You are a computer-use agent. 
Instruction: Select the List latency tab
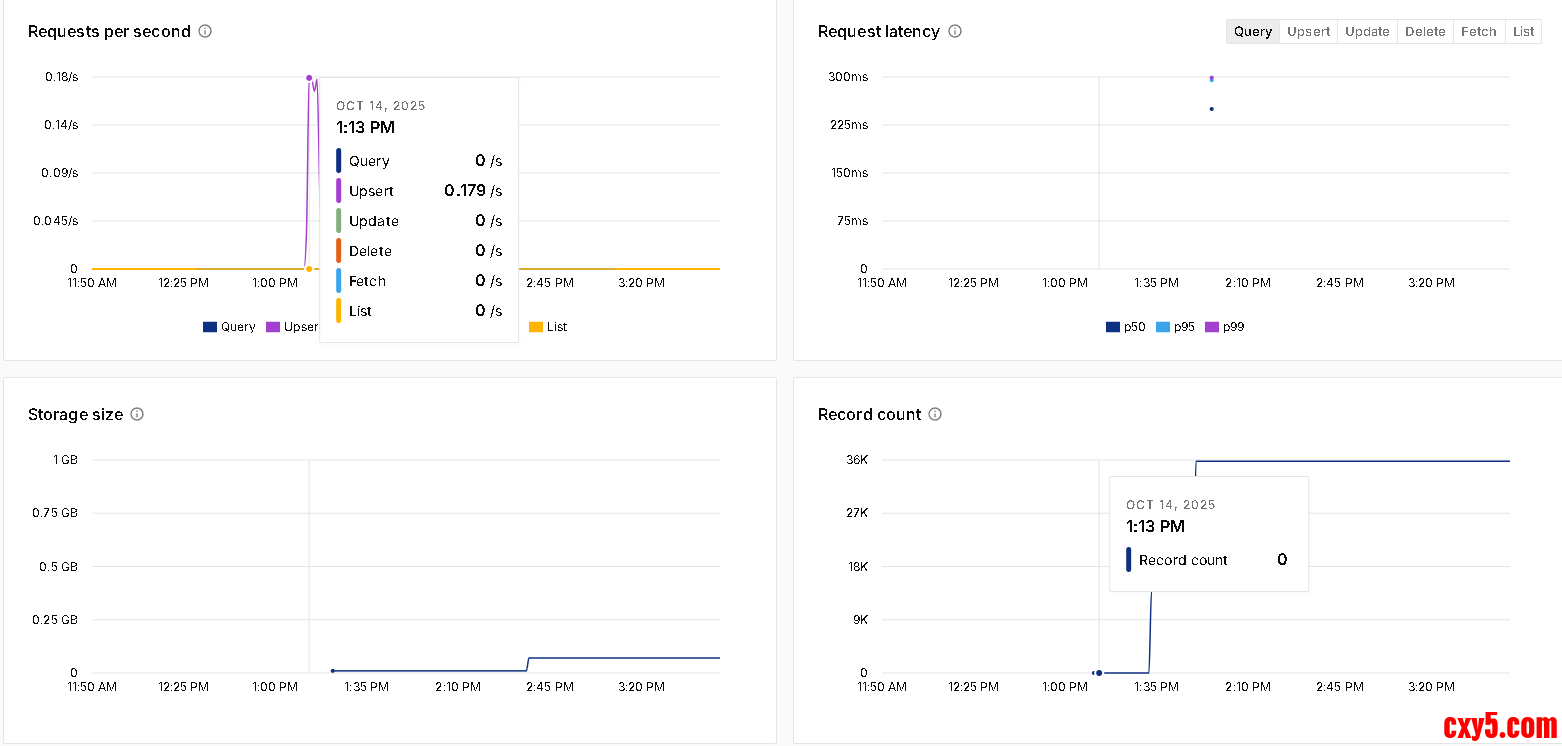(x=1523, y=32)
